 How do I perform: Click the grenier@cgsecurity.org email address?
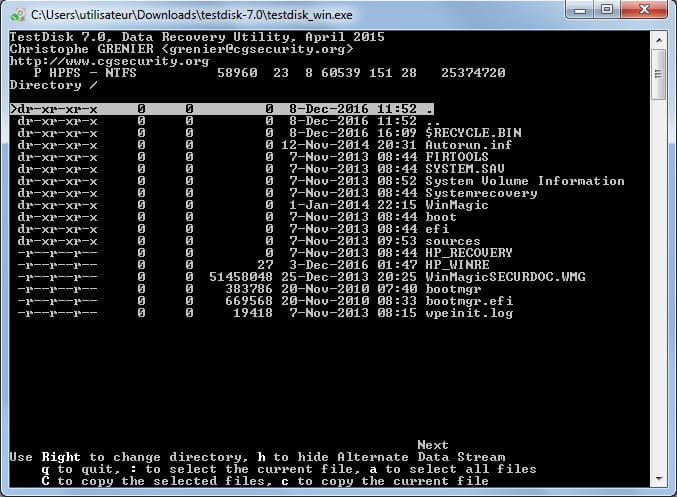(x=257, y=49)
